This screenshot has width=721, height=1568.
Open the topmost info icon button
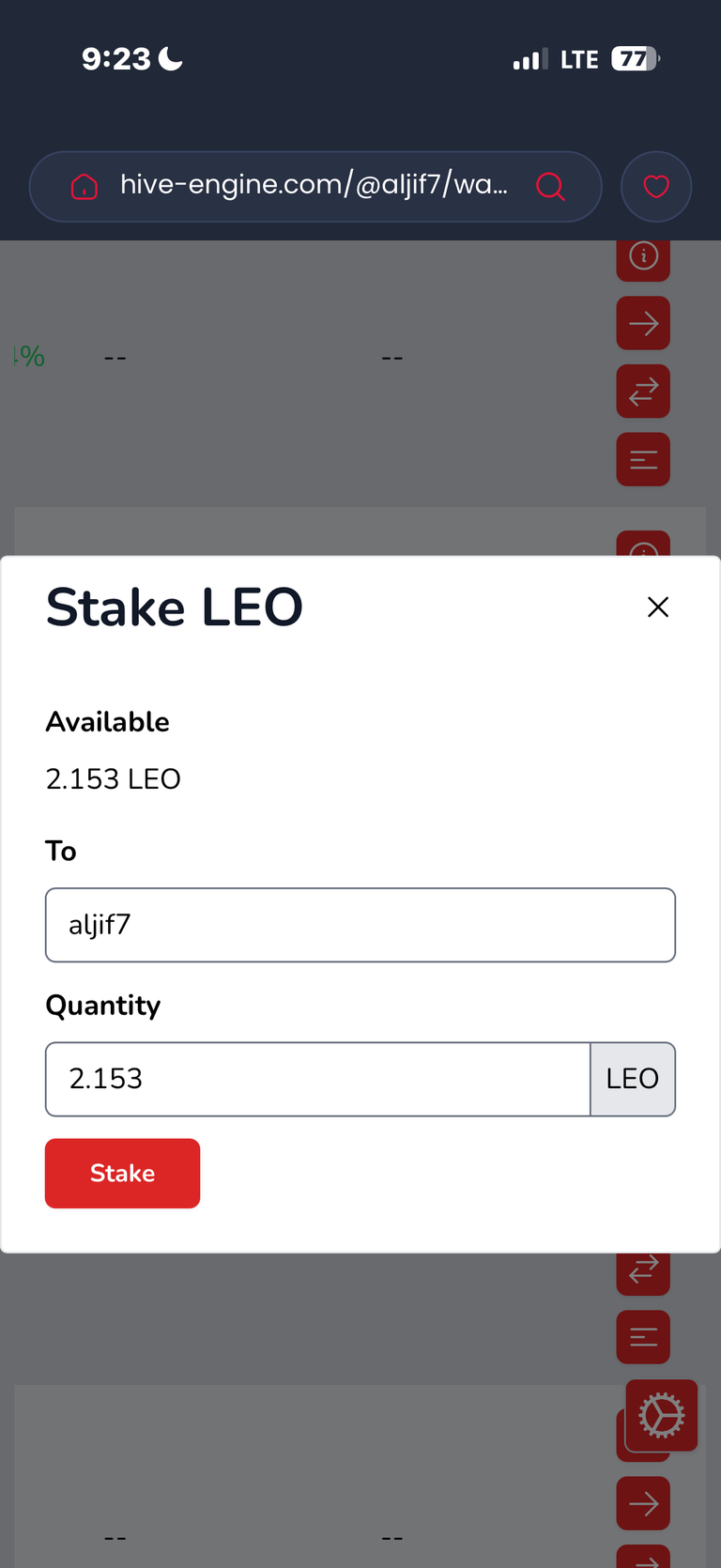point(643,256)
